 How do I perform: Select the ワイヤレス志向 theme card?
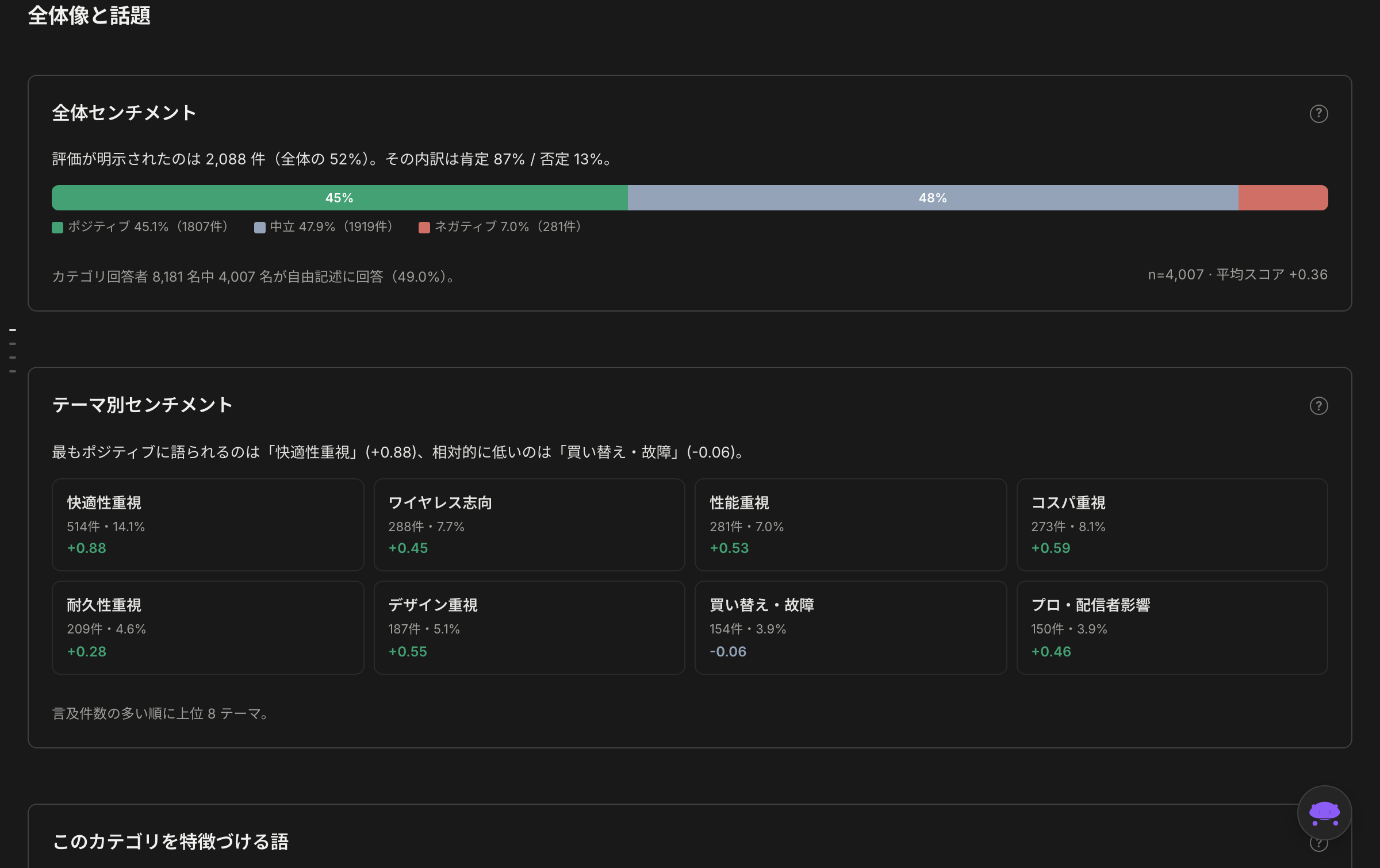(x=529, y=525)
